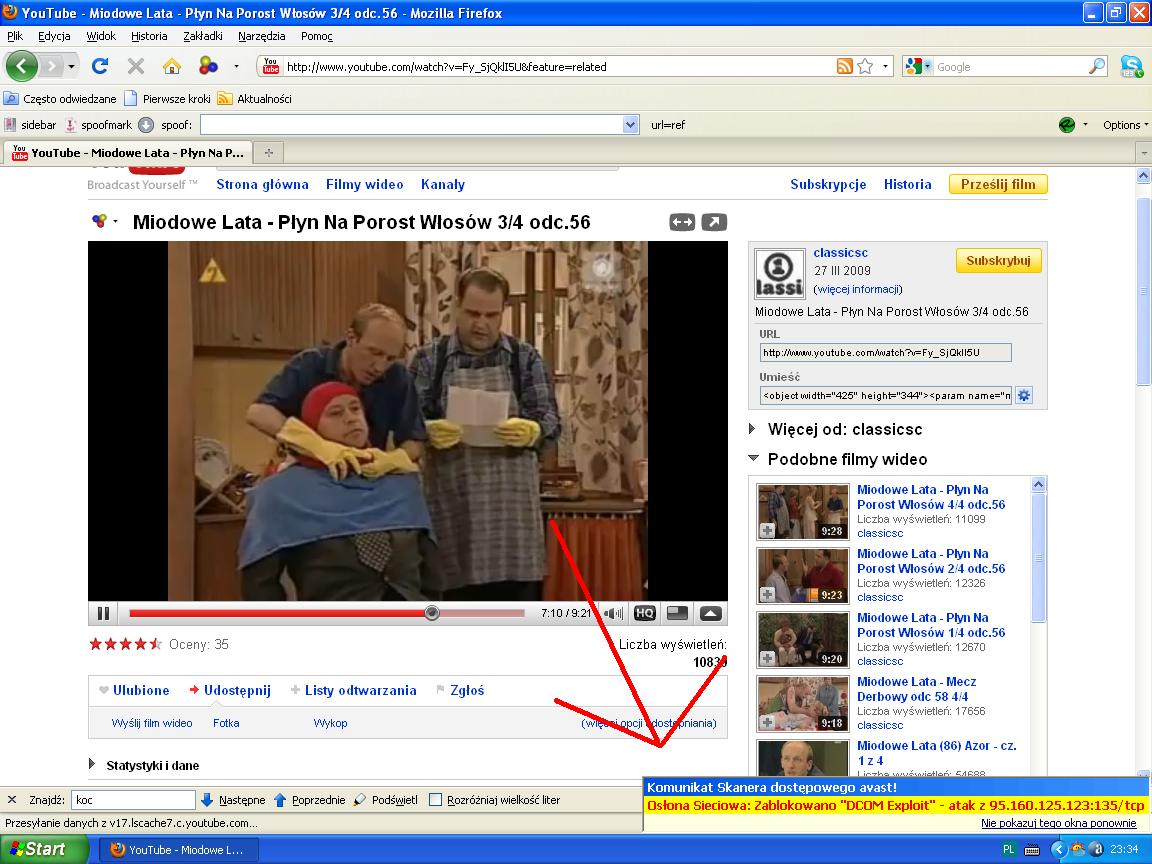Enable 'Rozróżniaj wielkość liter' checkbox
This screenshot has width=1152, height=864.
(435, 800)
